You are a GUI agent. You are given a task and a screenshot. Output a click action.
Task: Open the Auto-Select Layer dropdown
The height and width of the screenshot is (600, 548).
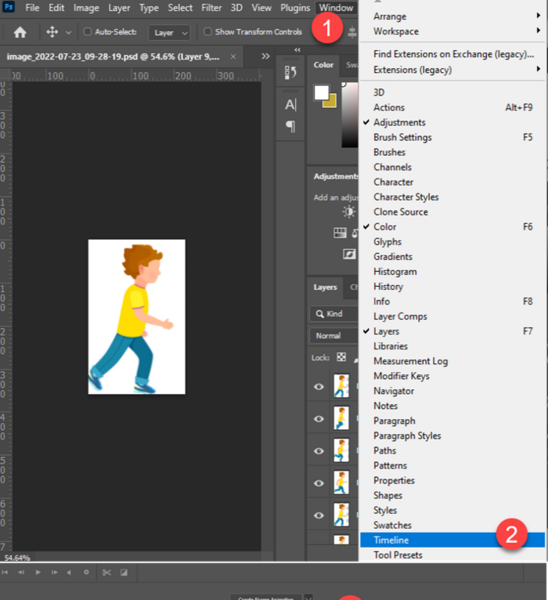coord(170,33)
